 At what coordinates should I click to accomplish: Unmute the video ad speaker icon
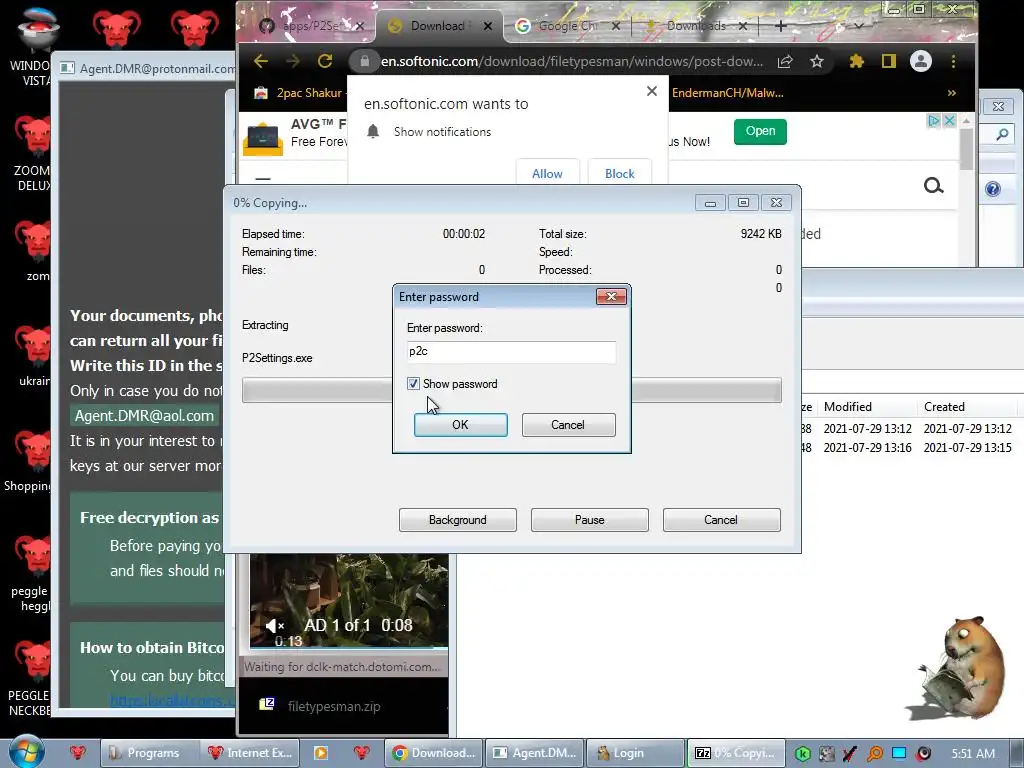274,627
